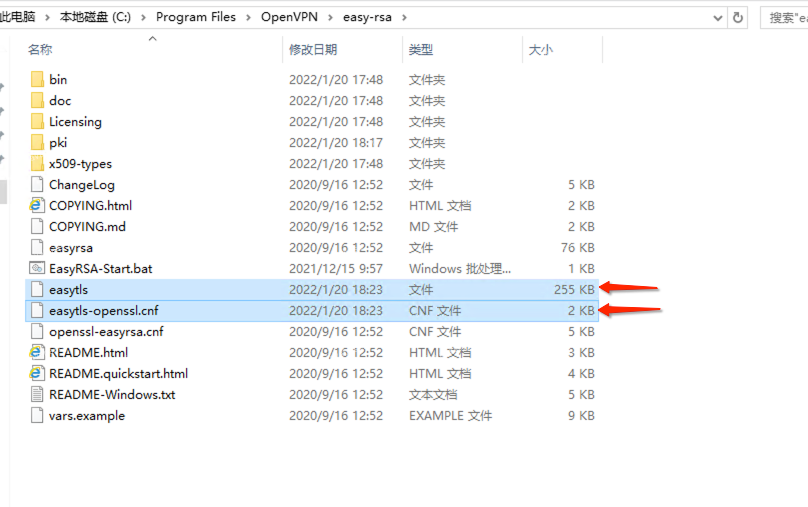Expand the chevron after OpenVPN in path
Viewport: 808px width, 507px height.
[x=336, y=17]
